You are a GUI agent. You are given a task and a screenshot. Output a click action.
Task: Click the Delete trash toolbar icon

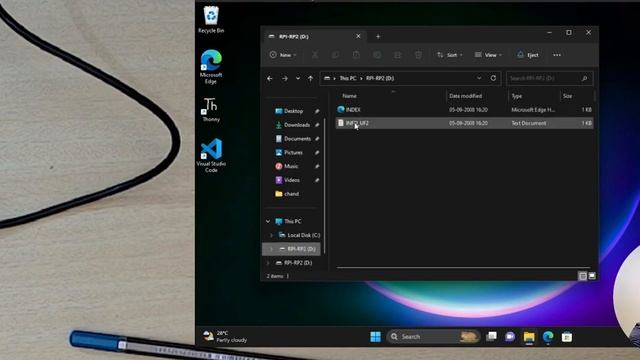click(418, 55)
